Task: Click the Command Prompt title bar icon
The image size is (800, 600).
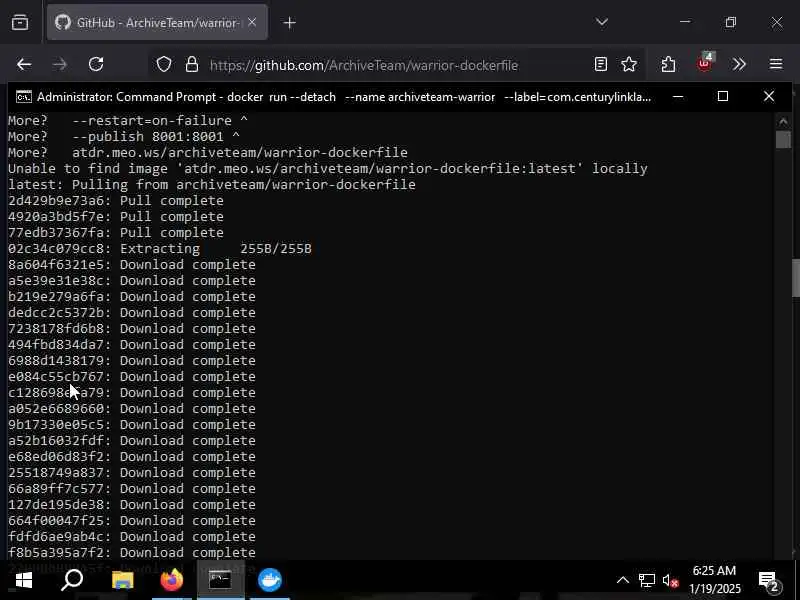Action: click(23, 96)
